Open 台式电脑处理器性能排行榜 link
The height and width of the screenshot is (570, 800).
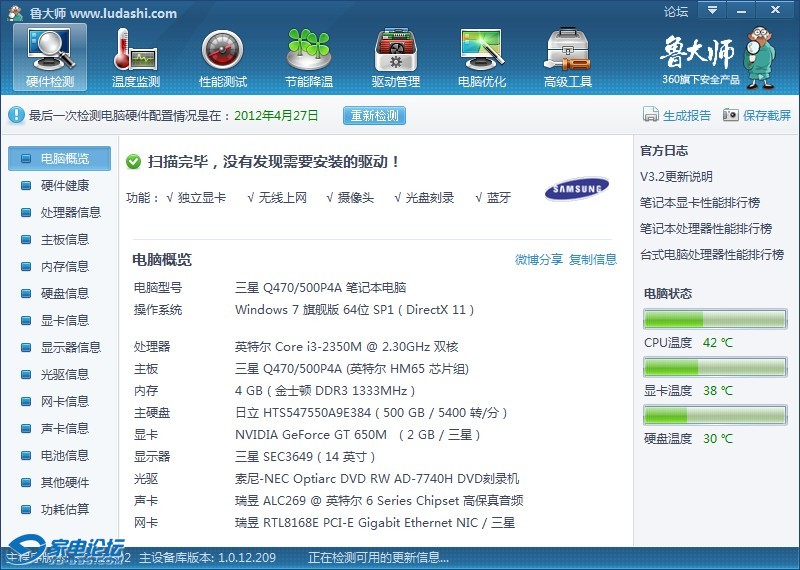[712, 255]
